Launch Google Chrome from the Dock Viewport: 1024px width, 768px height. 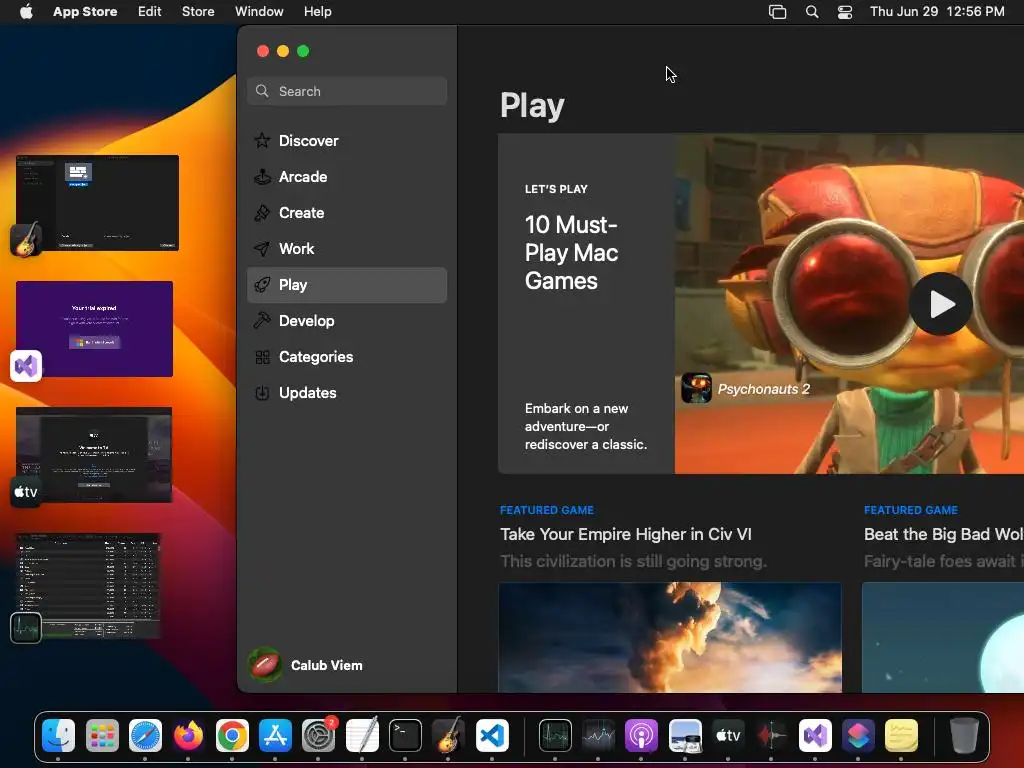[232, 736]
